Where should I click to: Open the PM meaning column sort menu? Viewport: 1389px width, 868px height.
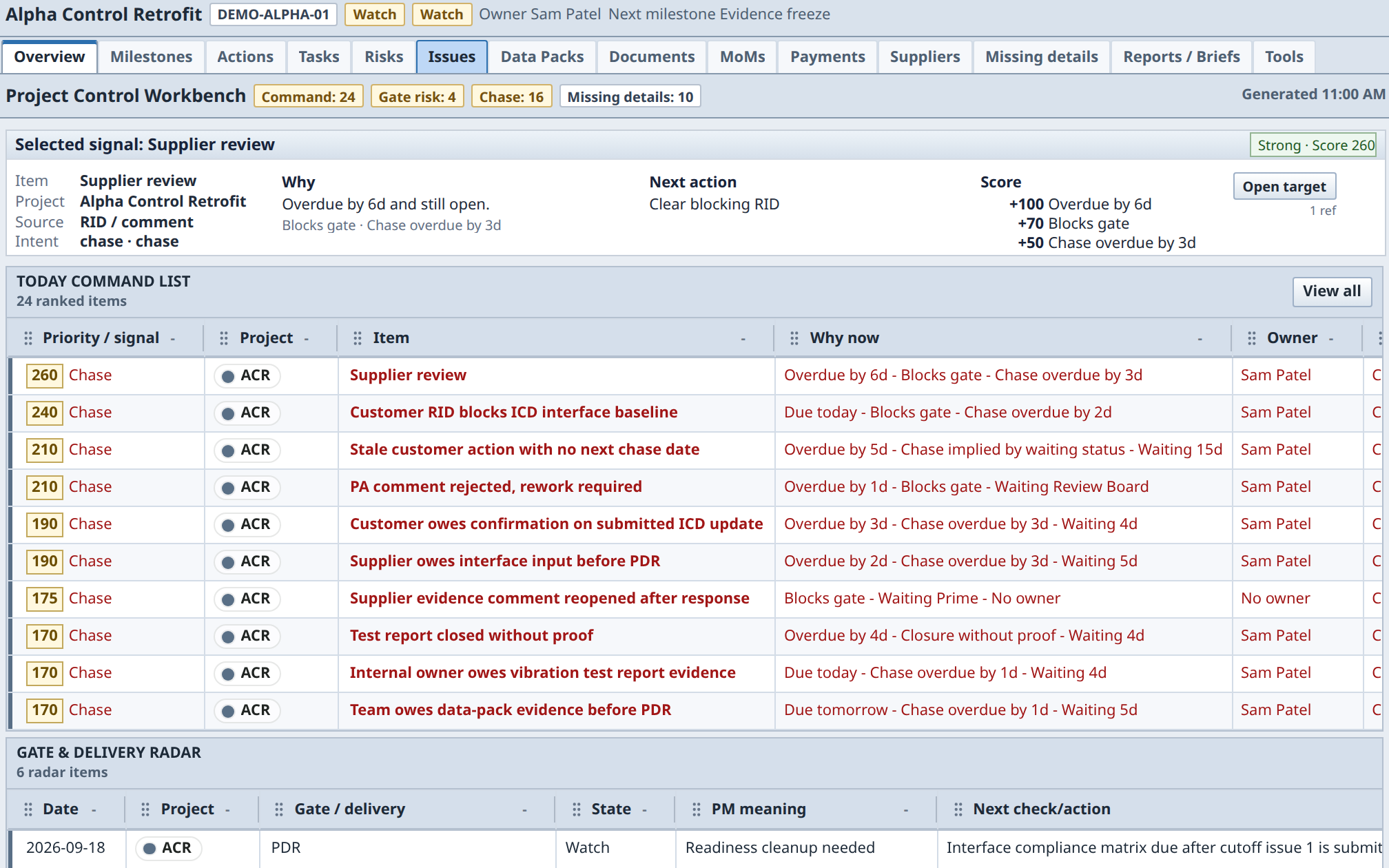906,810
